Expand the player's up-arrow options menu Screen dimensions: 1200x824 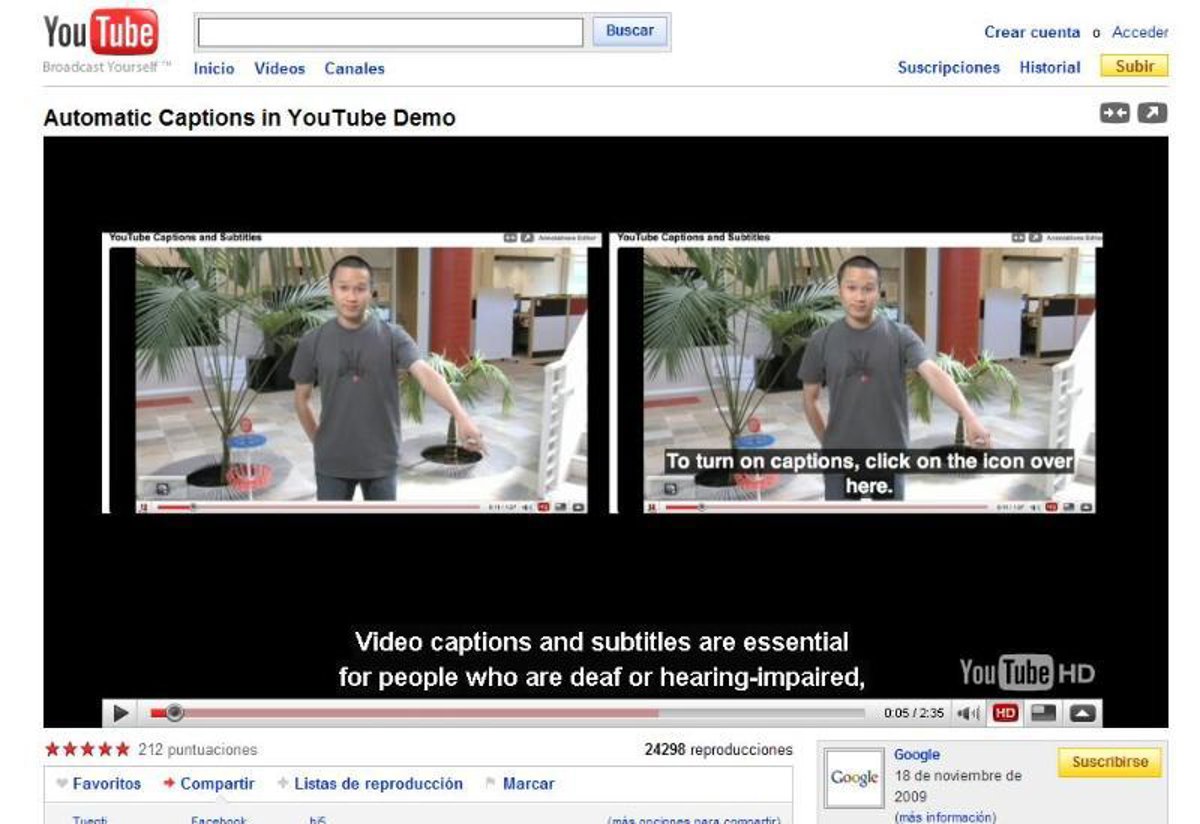point(1084,713)
